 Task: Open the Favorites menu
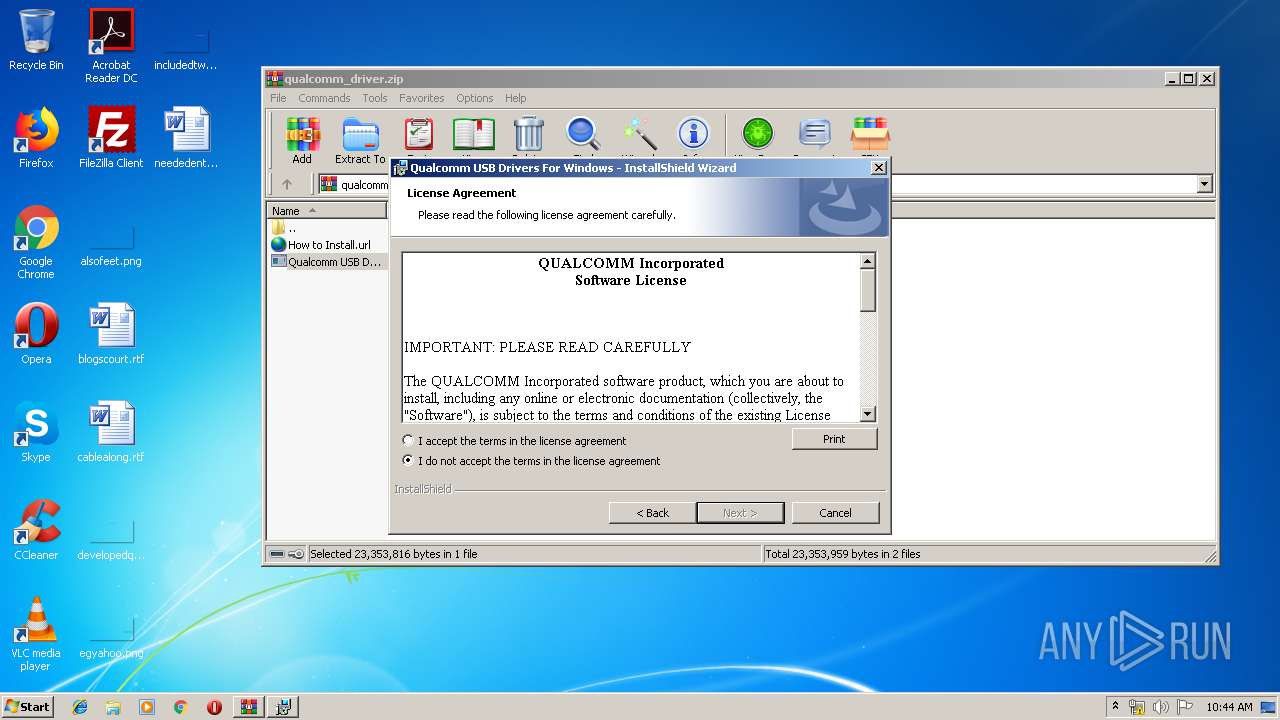[x=421, y=98]
